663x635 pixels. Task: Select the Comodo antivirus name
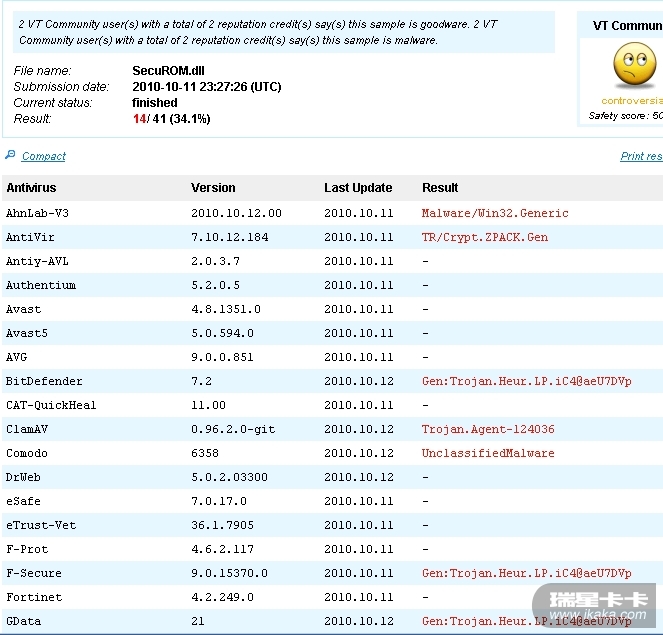click(x=27, y=454)
